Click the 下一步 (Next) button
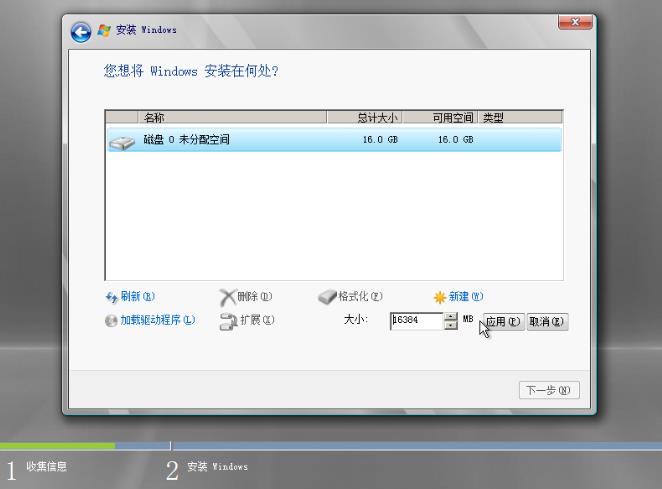 pos(549,390)
